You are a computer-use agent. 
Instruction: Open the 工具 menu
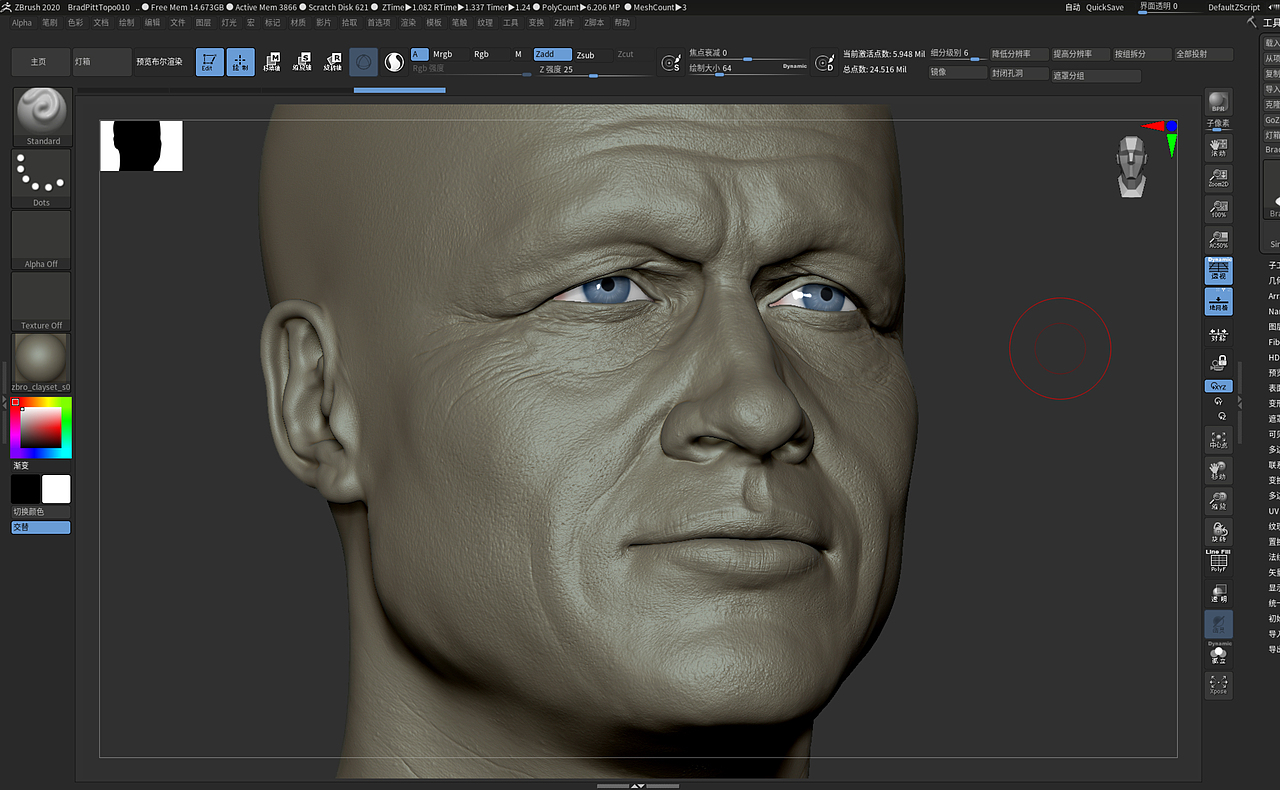(510, 22)
